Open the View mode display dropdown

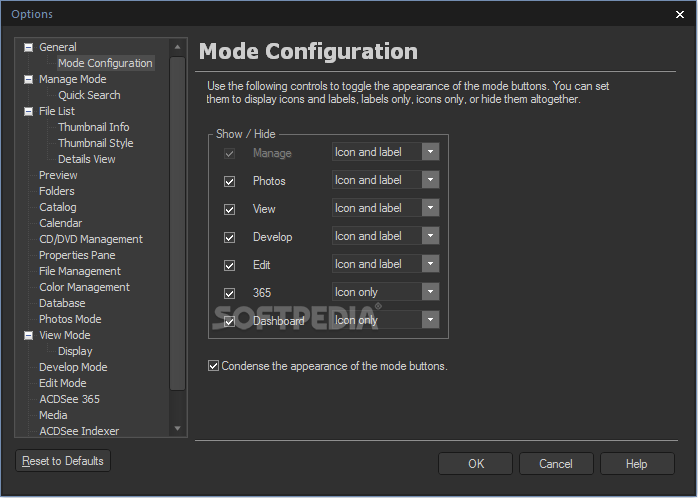(430, 208)
